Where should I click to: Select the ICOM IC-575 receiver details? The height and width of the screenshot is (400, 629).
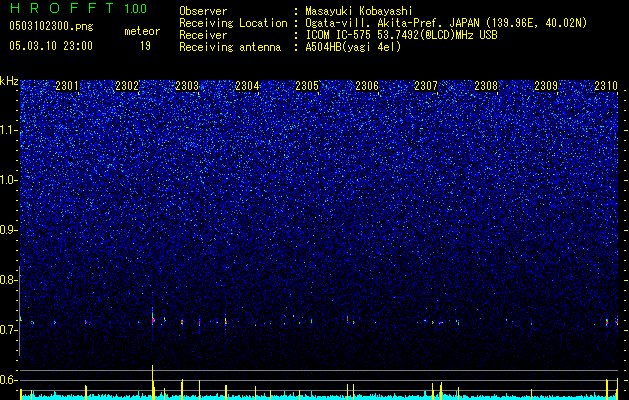402,35
